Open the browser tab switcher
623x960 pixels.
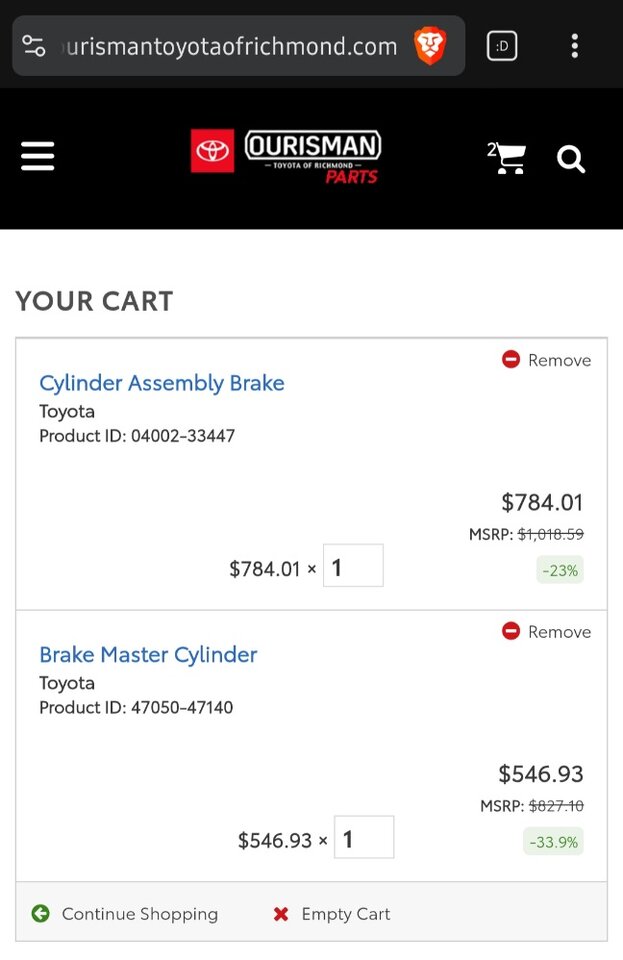click(x=502, y=46)
